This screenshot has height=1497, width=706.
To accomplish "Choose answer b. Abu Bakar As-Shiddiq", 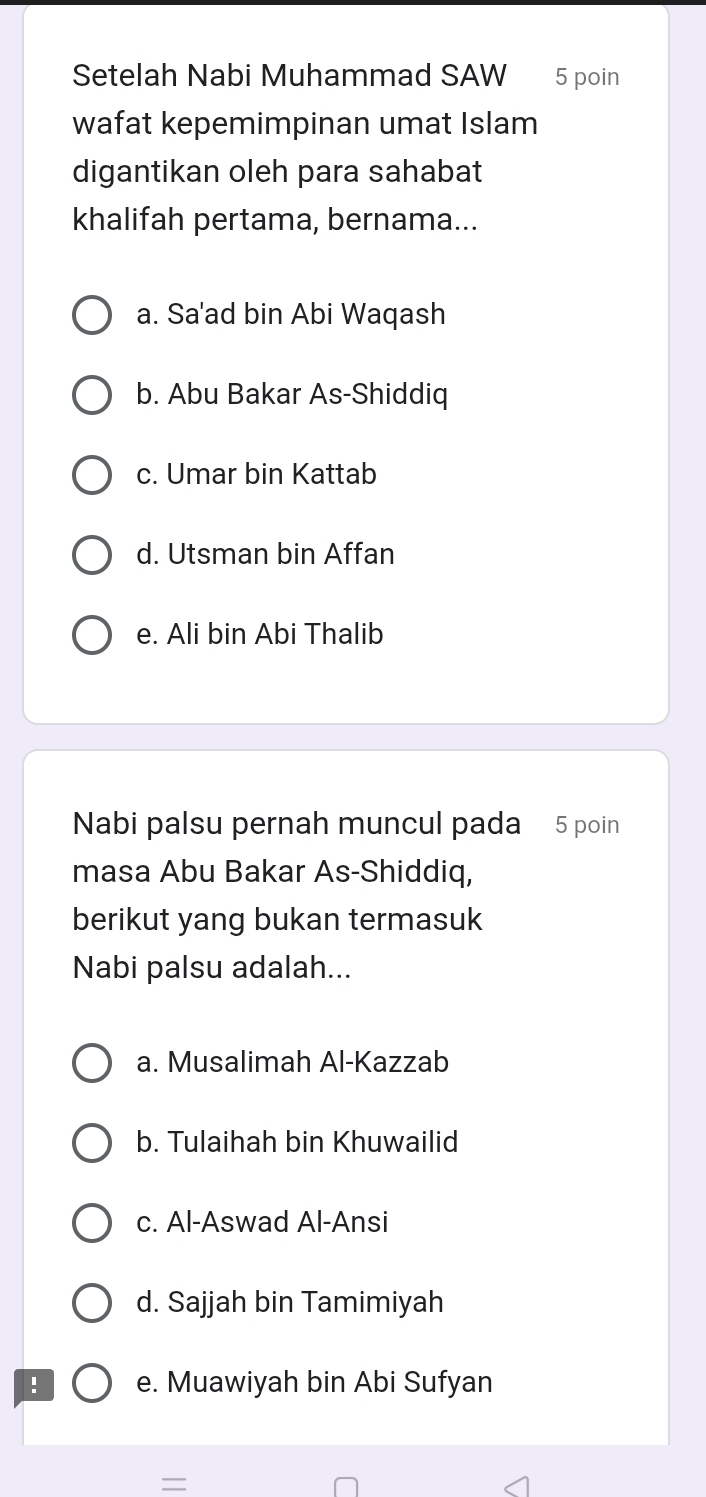I will tap(92, 395).
